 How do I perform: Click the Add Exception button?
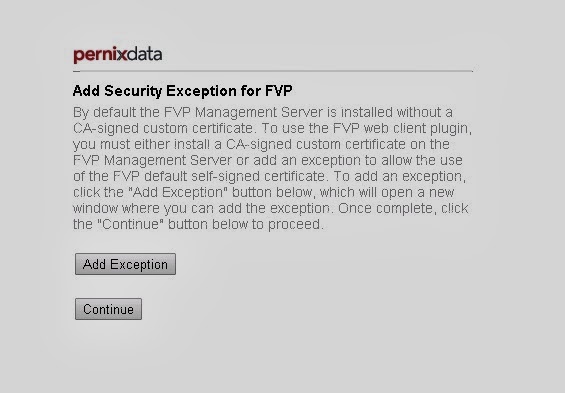tap(125, 264)
